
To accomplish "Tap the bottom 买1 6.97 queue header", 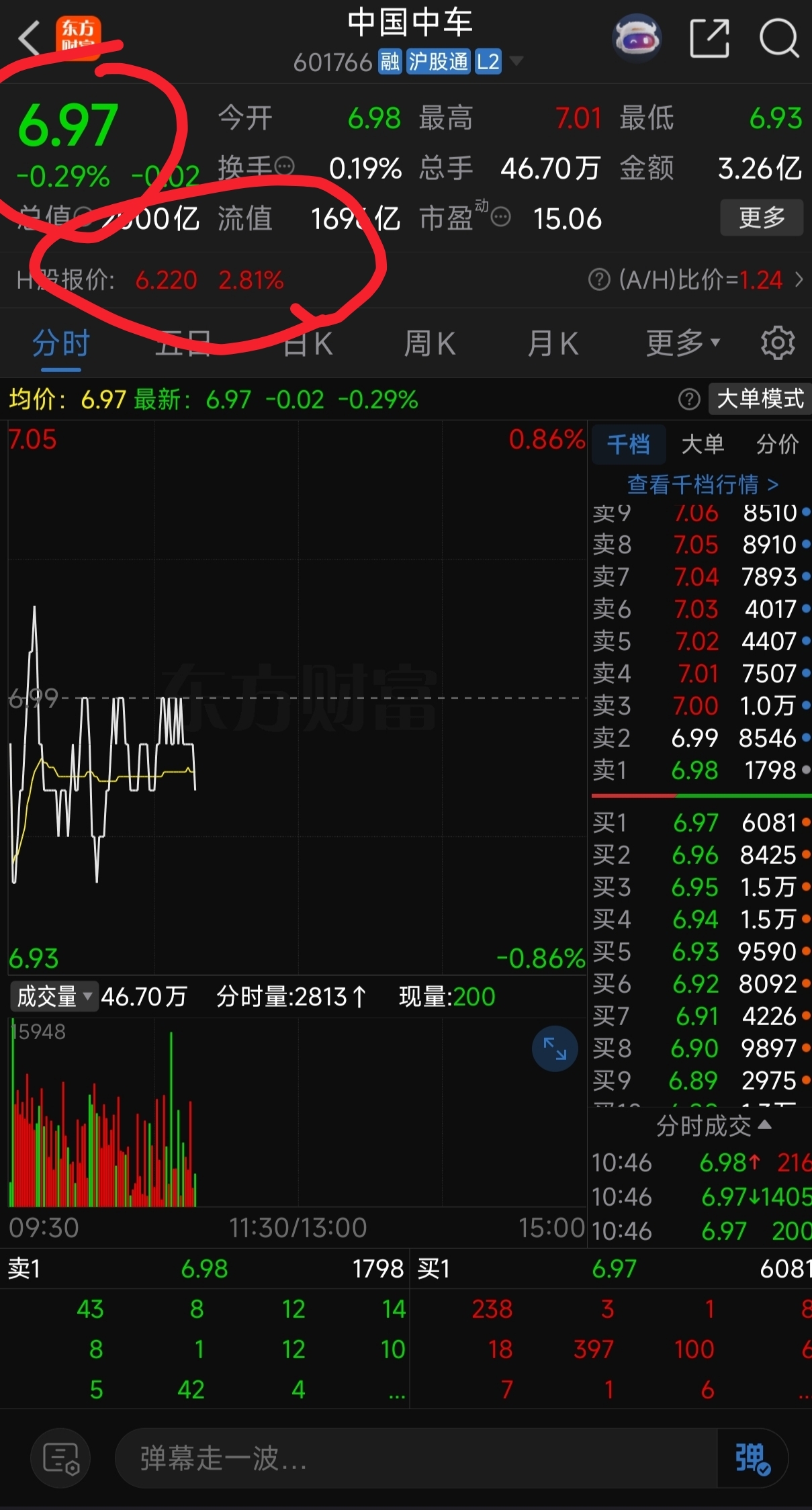I will [x=611, y=1268].
